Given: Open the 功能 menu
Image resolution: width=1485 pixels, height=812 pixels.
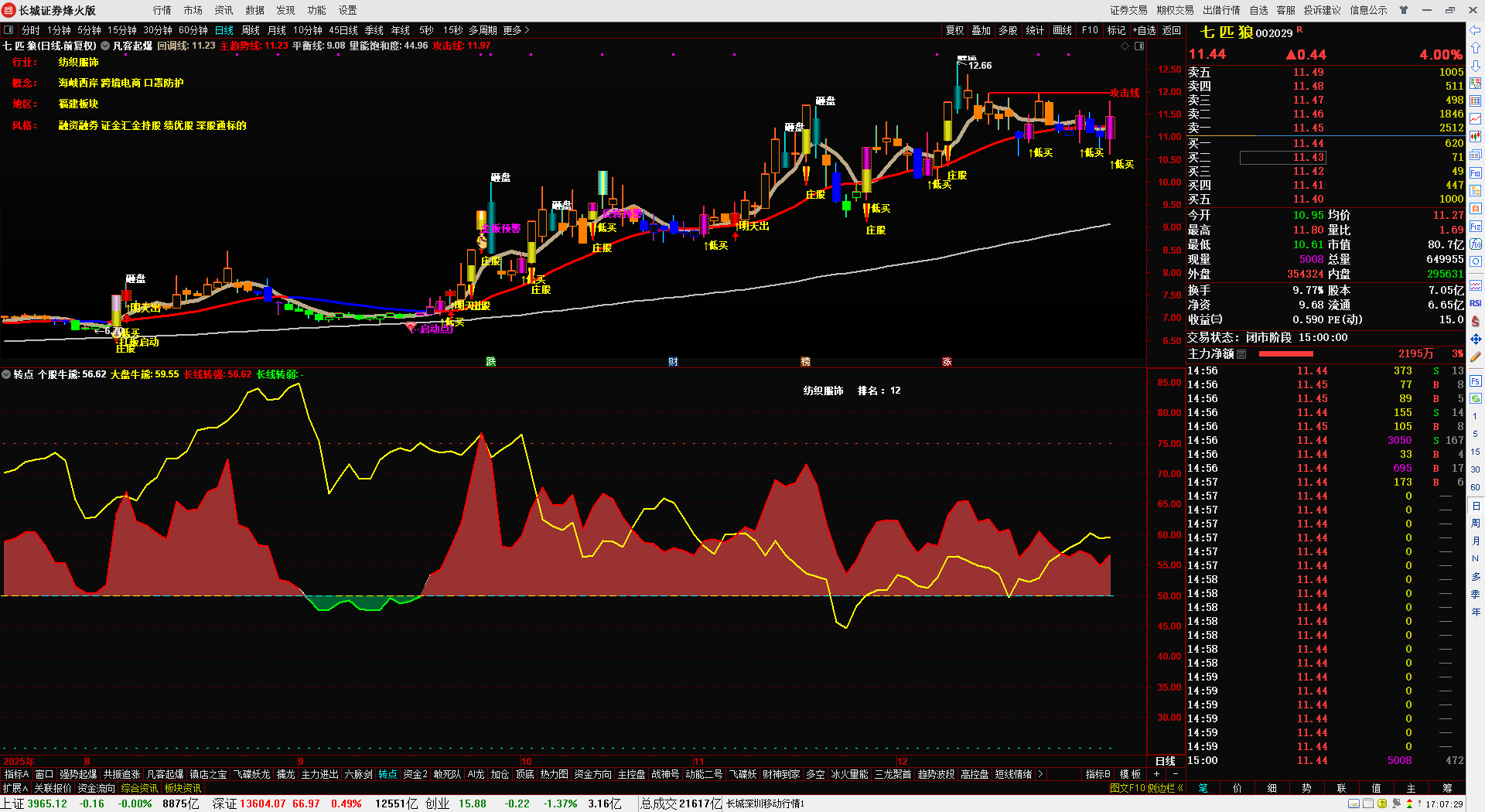Looking at the screenshot, I should [317, 10].
